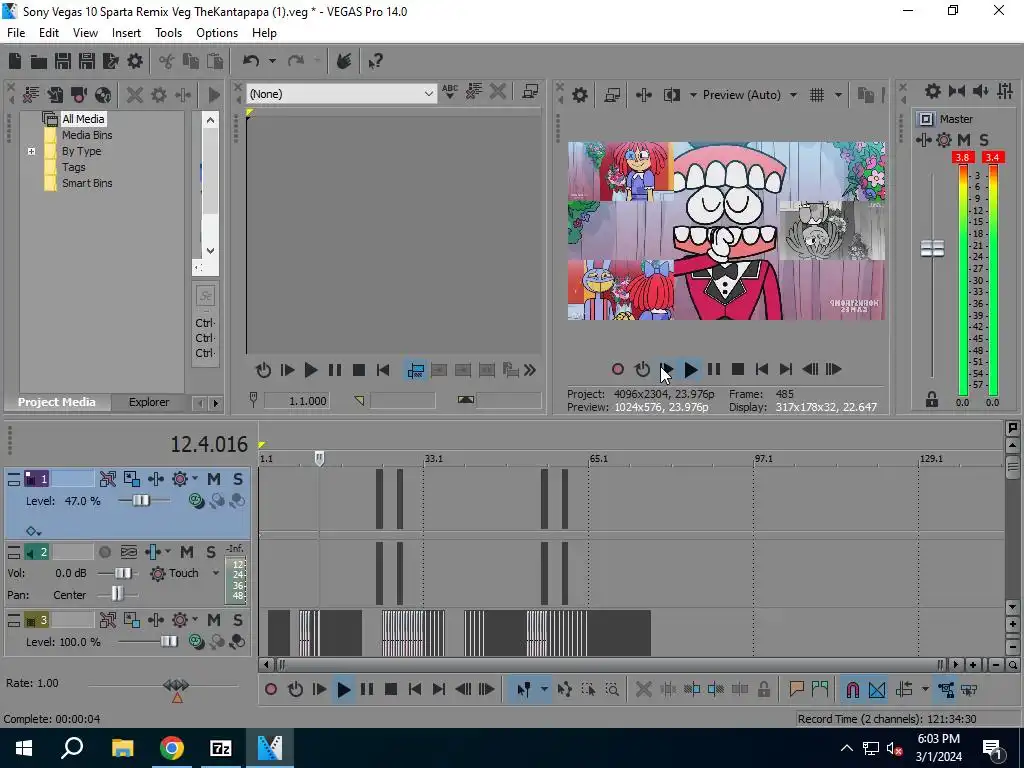1024x768 pixels.
Task: Click Go to Start in timeline transport
Action: coord(415,690)
